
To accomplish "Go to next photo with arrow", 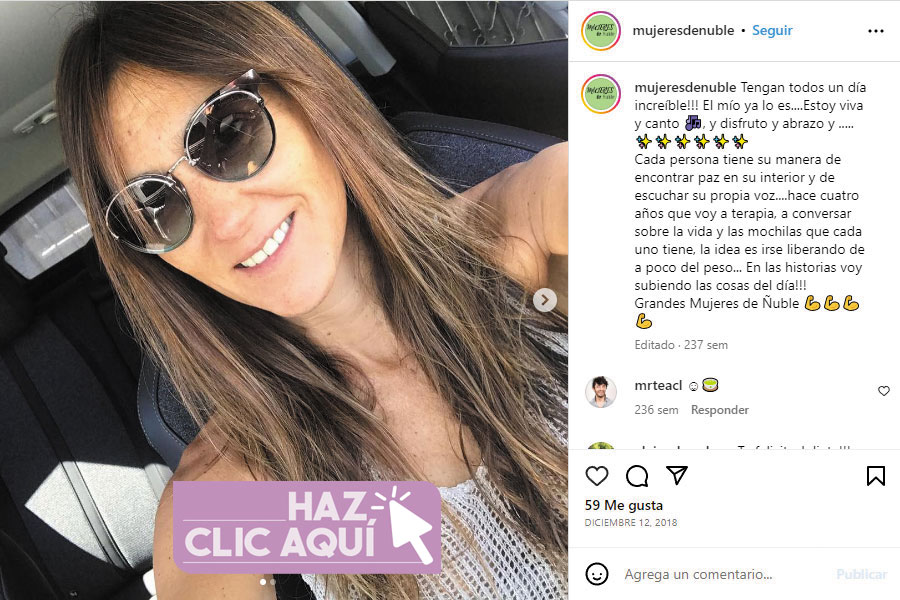I will (x=544, y=300).
